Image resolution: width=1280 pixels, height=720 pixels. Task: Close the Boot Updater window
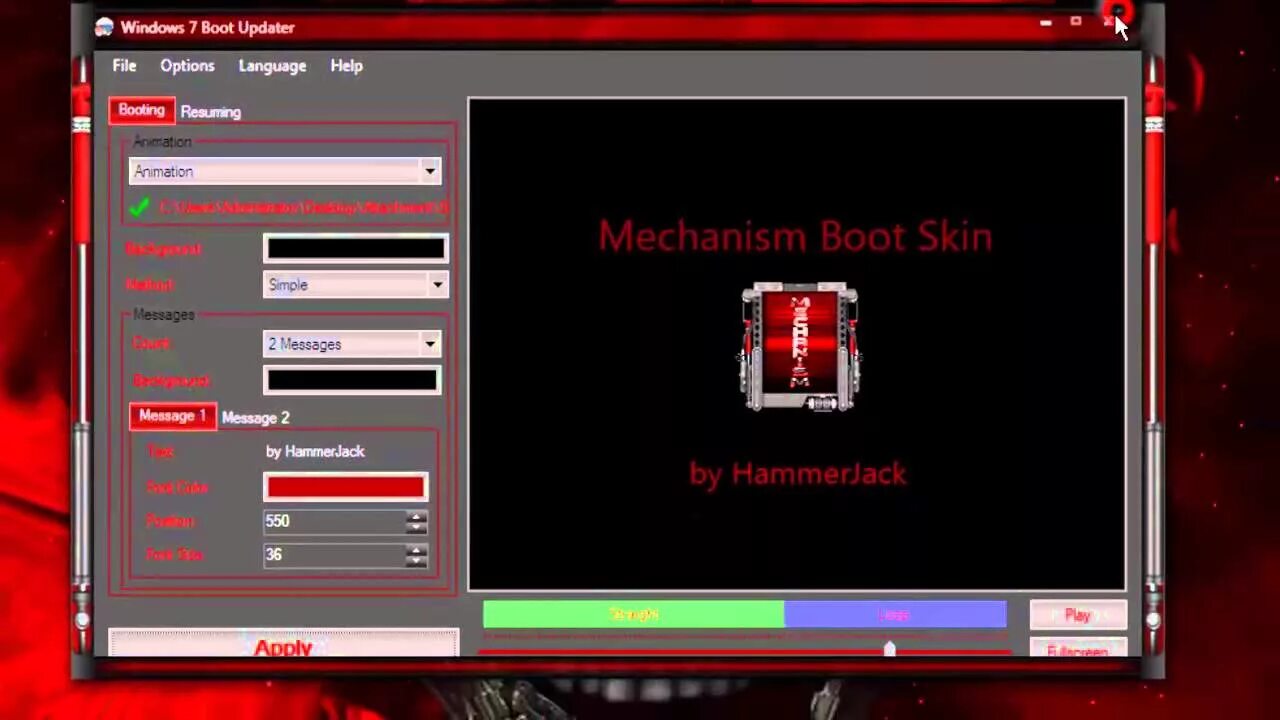click(1110, 21)
